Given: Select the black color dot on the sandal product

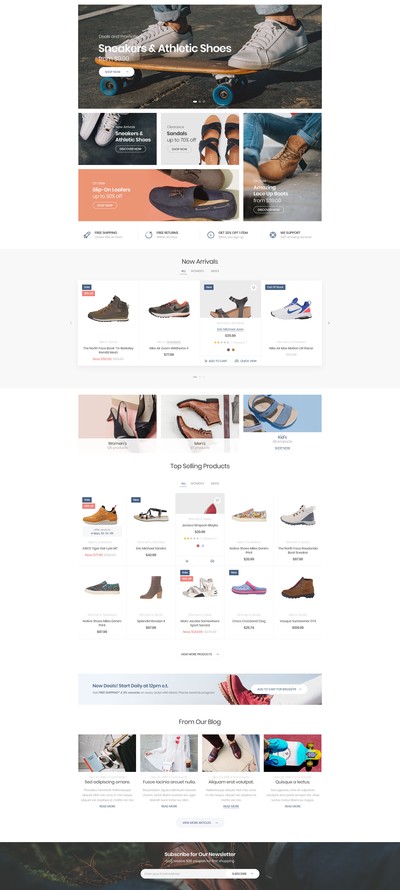Looking at the screenshot, I should (228, 350).
